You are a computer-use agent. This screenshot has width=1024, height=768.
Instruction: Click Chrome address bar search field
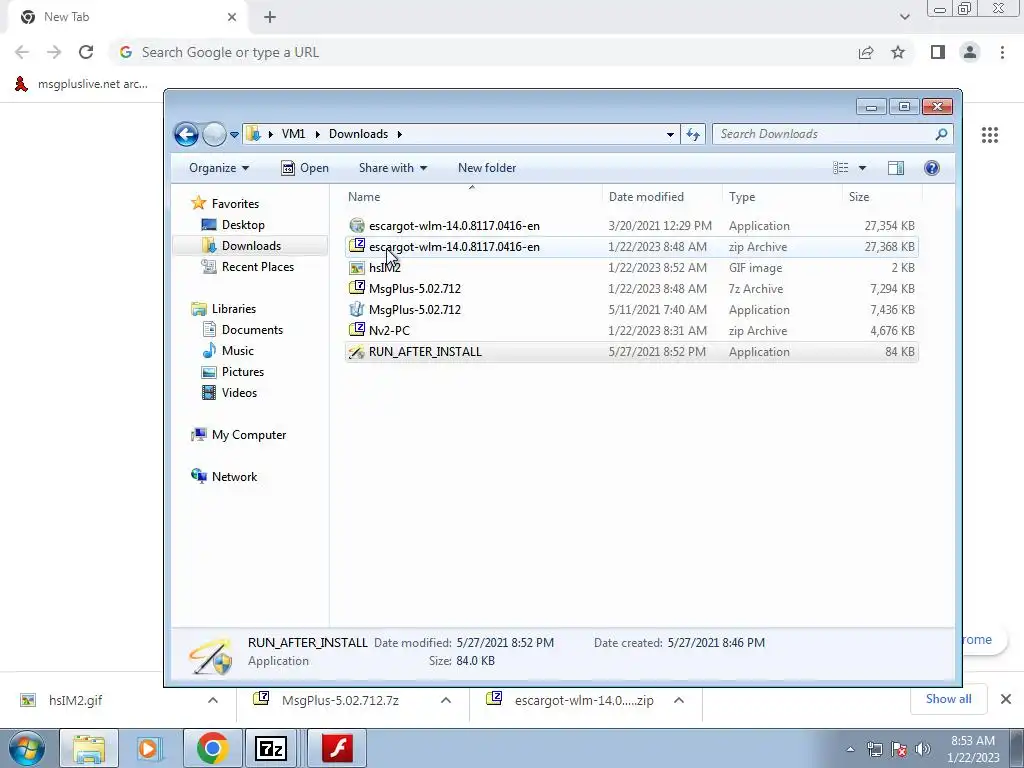(483, 52)
